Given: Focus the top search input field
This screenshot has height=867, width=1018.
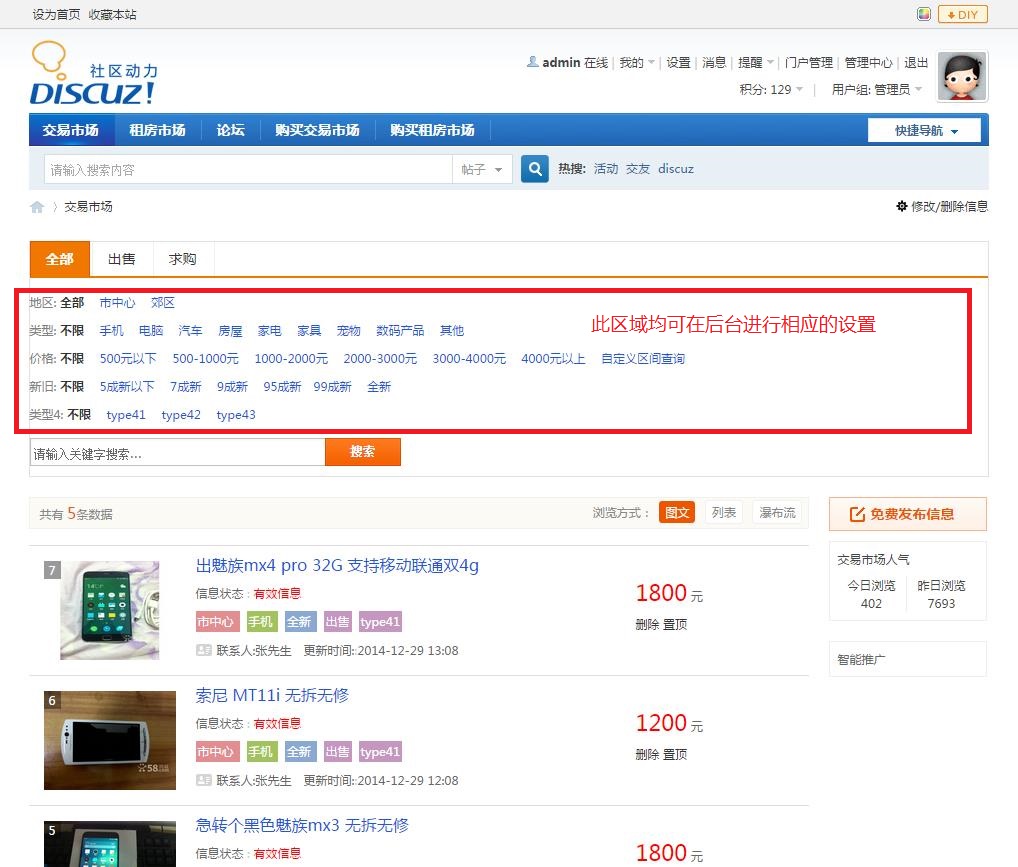Looking at the screenshot, I should tap(248, 170).
